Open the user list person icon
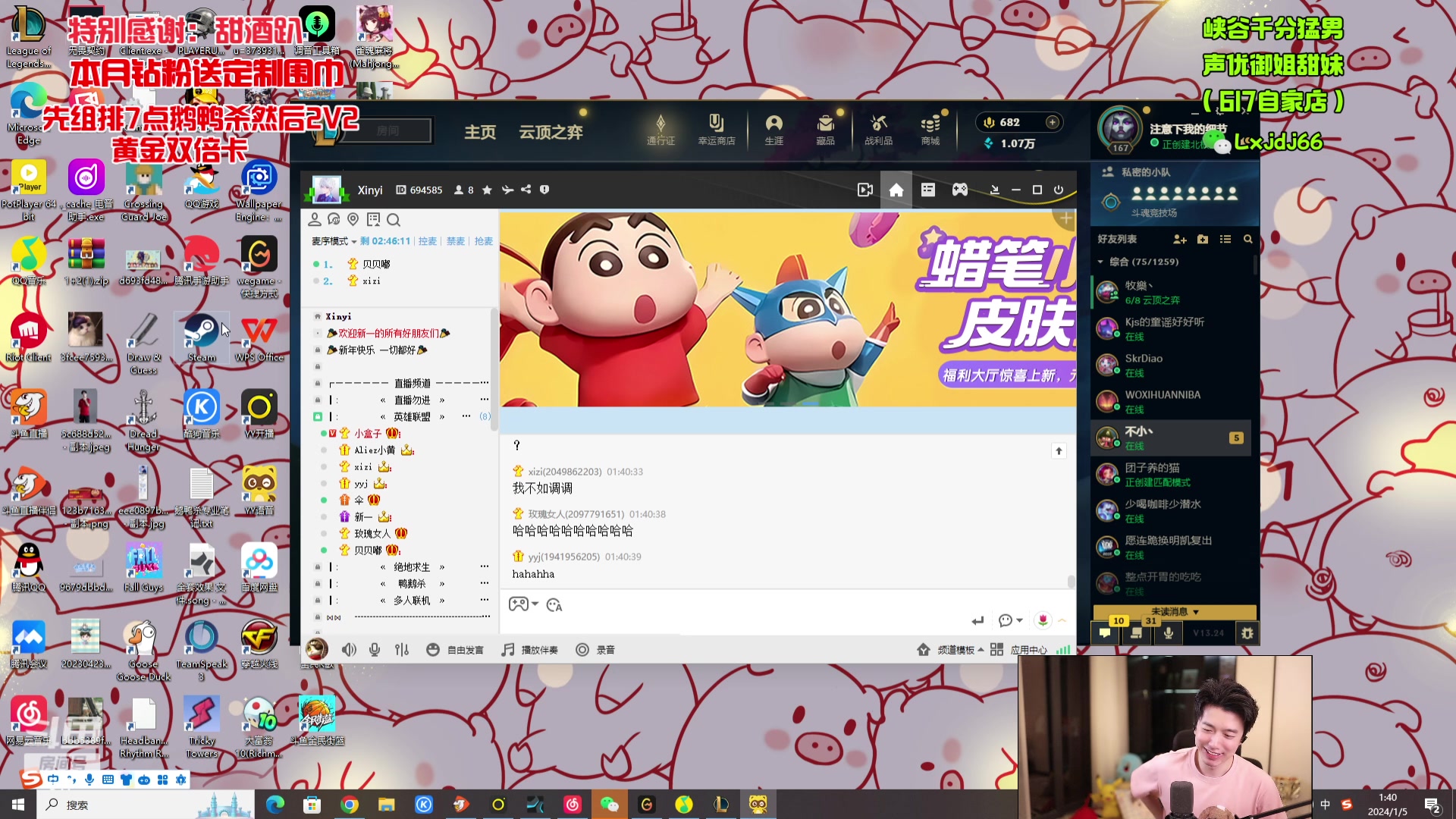This screenshot has height=819, width=1456. [x=314, y=219]
